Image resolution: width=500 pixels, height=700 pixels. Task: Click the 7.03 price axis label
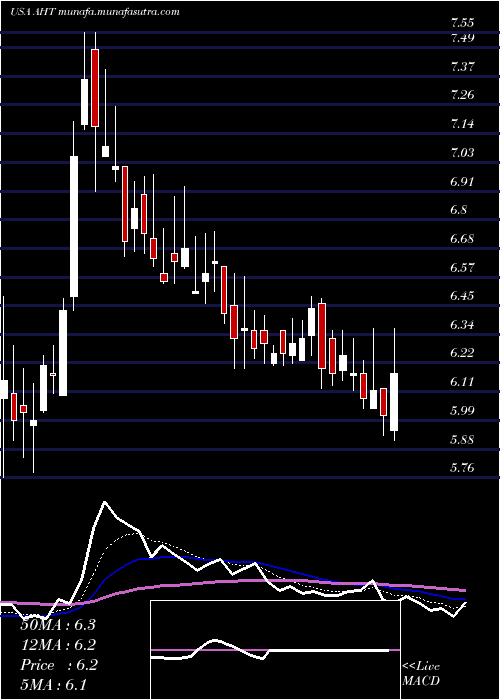pos(462,153)
